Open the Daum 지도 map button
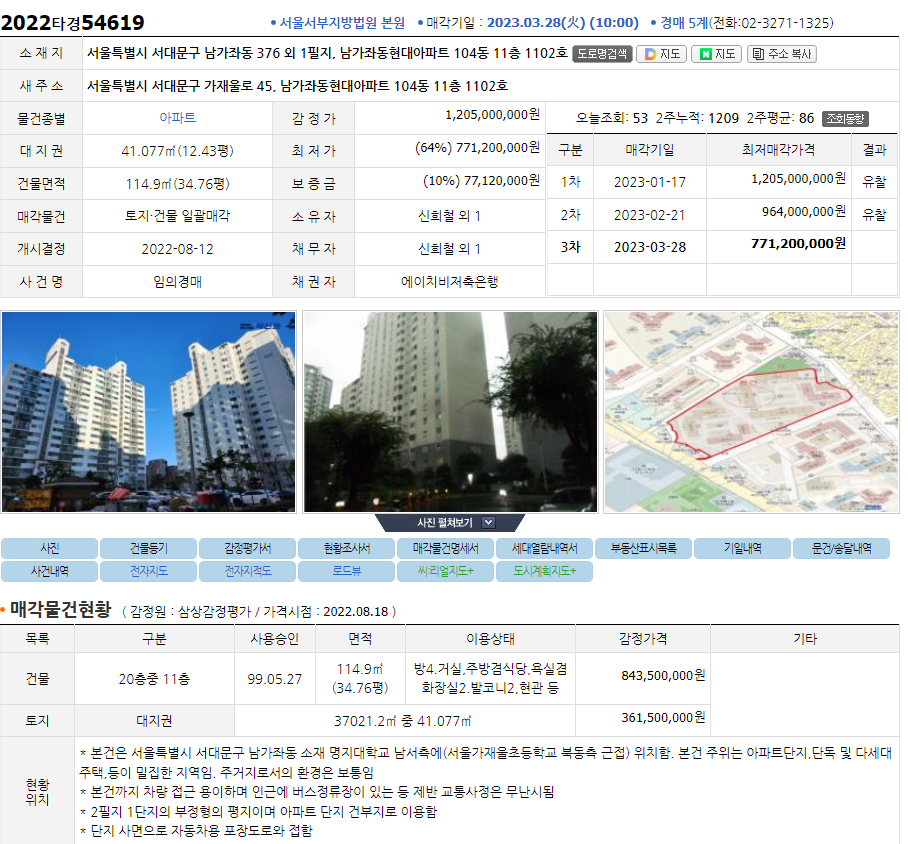This screenshot has width=908, height=844. pos(661,54)
